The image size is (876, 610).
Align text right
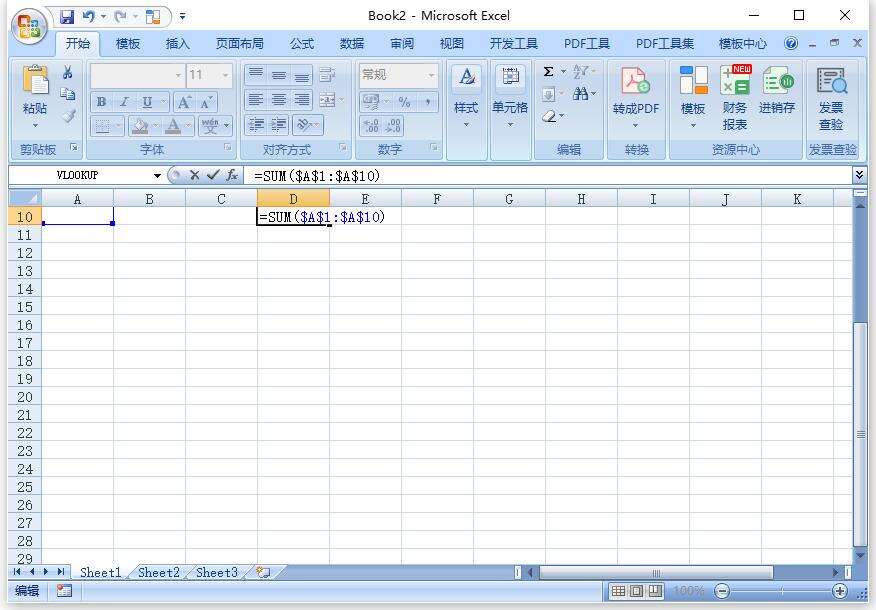point(302,100)
